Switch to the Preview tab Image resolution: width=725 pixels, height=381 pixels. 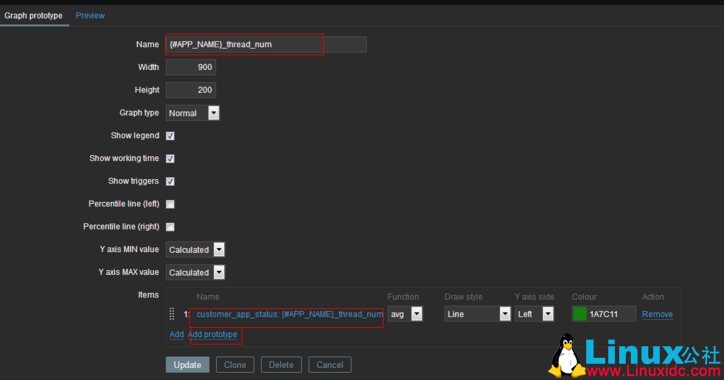(90, 16)
